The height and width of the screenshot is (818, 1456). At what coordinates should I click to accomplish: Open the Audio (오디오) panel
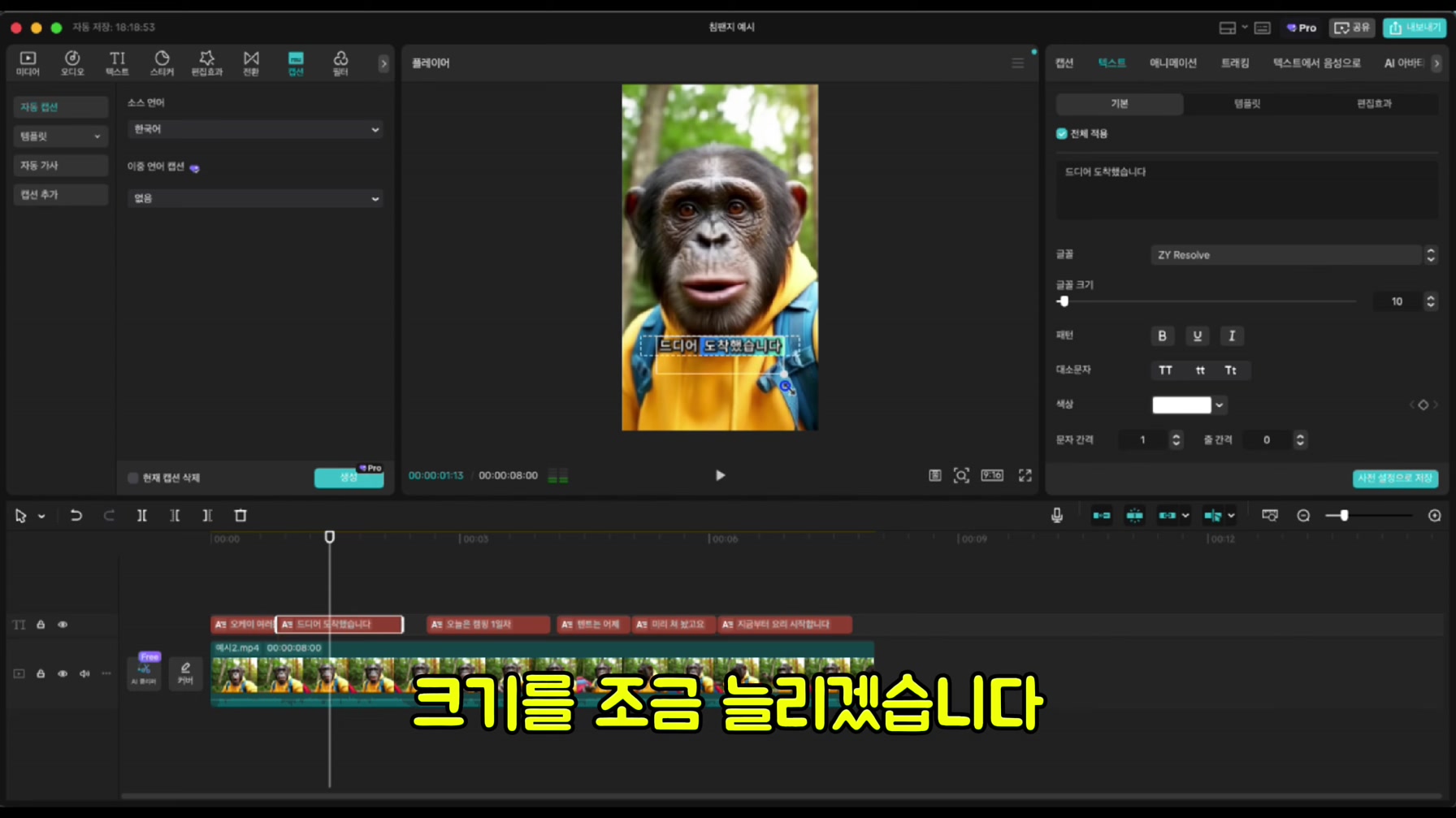point(72,63)
